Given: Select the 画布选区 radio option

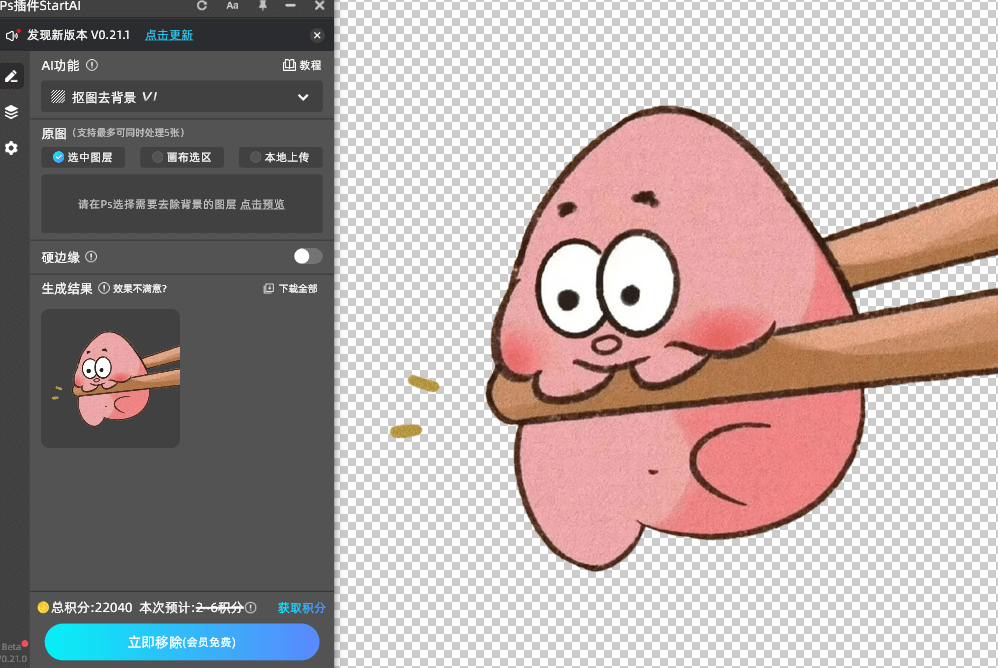Looking at the screenshot, I should coord(181,157).
